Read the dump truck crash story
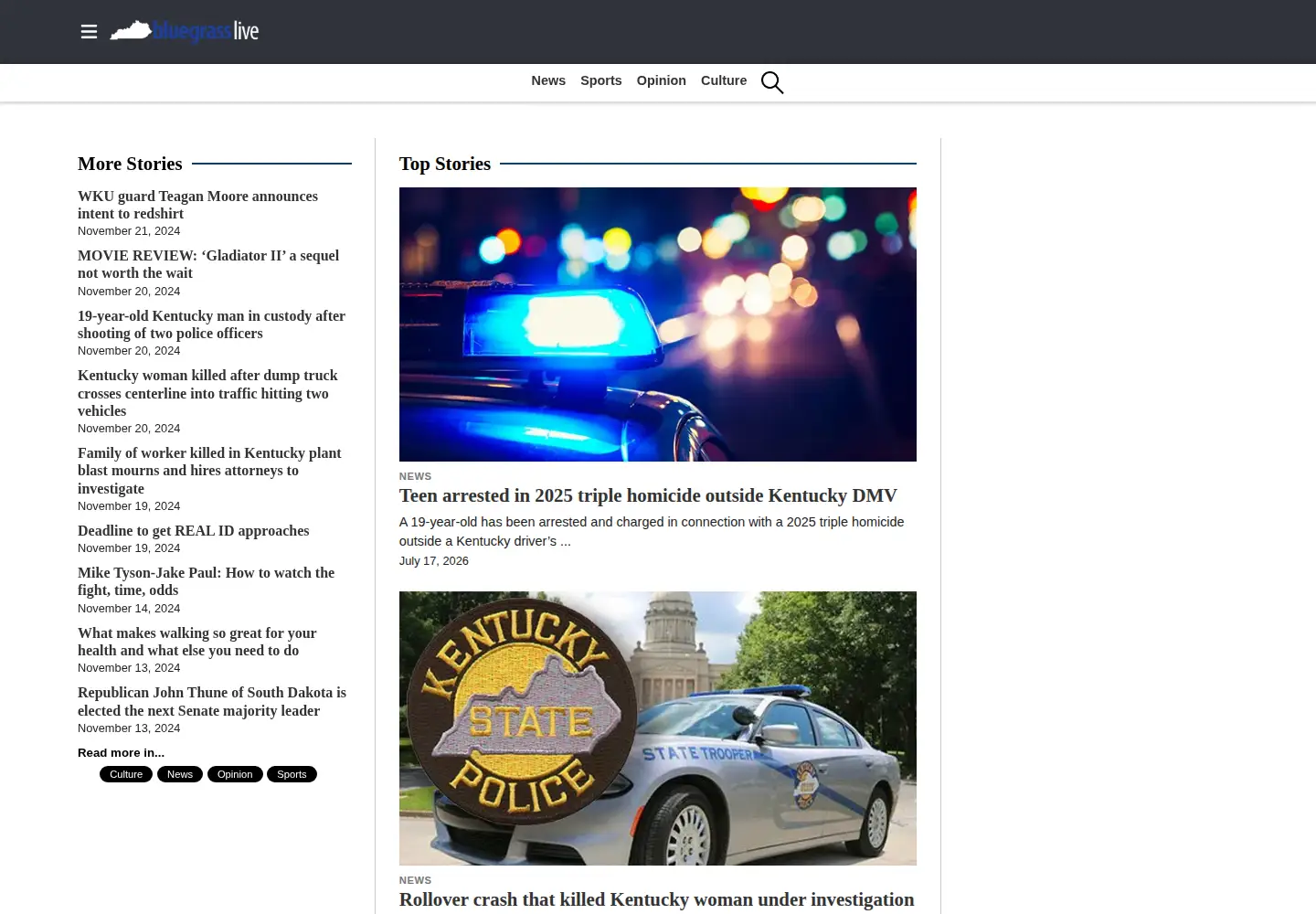This screenshot has height=914, width=1316. (x=207, y=393)
